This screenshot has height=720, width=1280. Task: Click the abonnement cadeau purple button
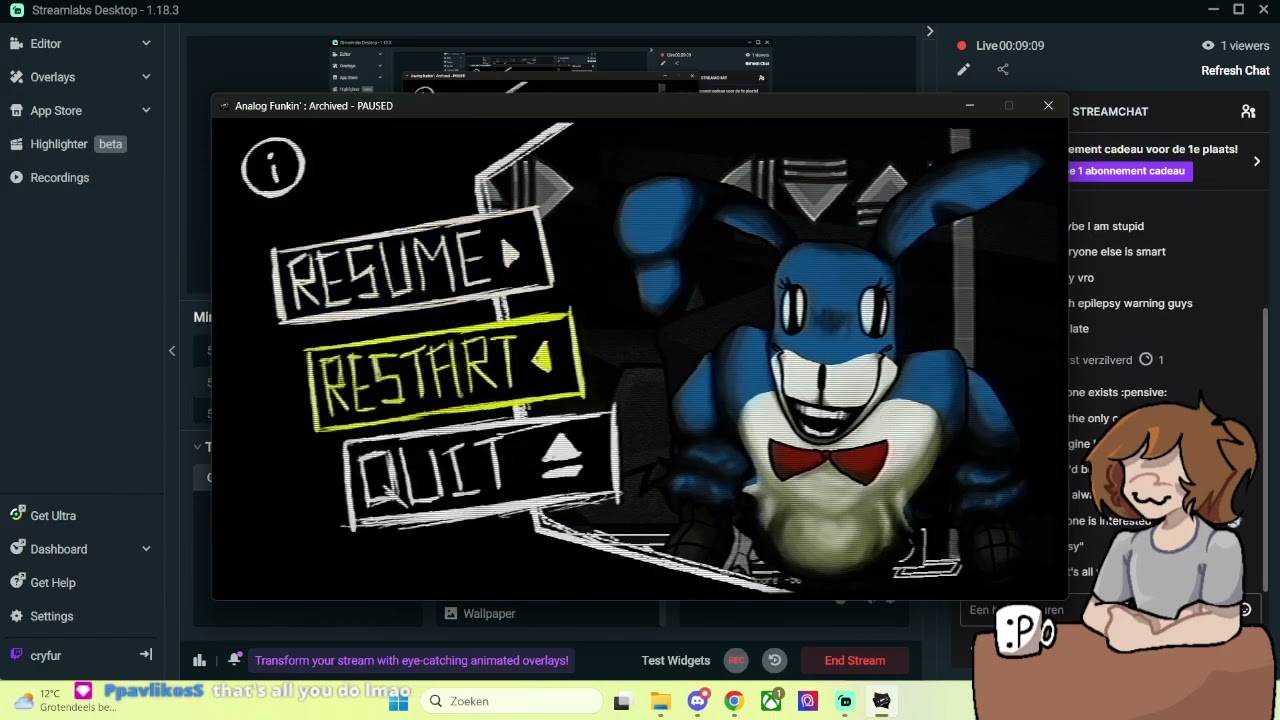tap(1129, 171)
